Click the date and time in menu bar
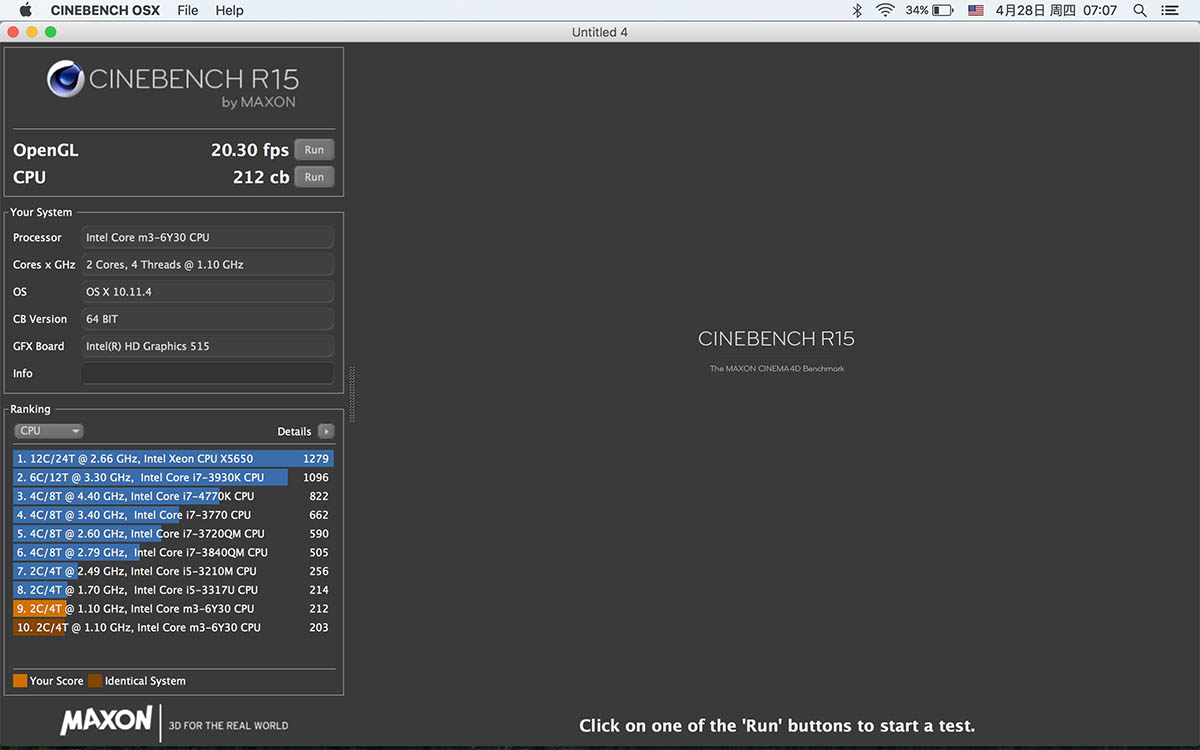Image resolution: width=1200 pixels, height=750 pixels. 1056,10
